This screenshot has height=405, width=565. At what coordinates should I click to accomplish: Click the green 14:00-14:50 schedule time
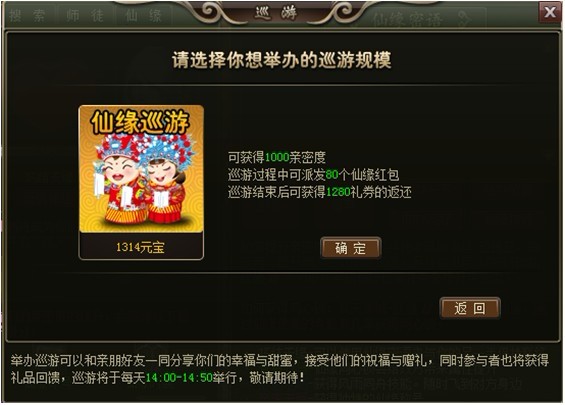(x=179, y=378)
